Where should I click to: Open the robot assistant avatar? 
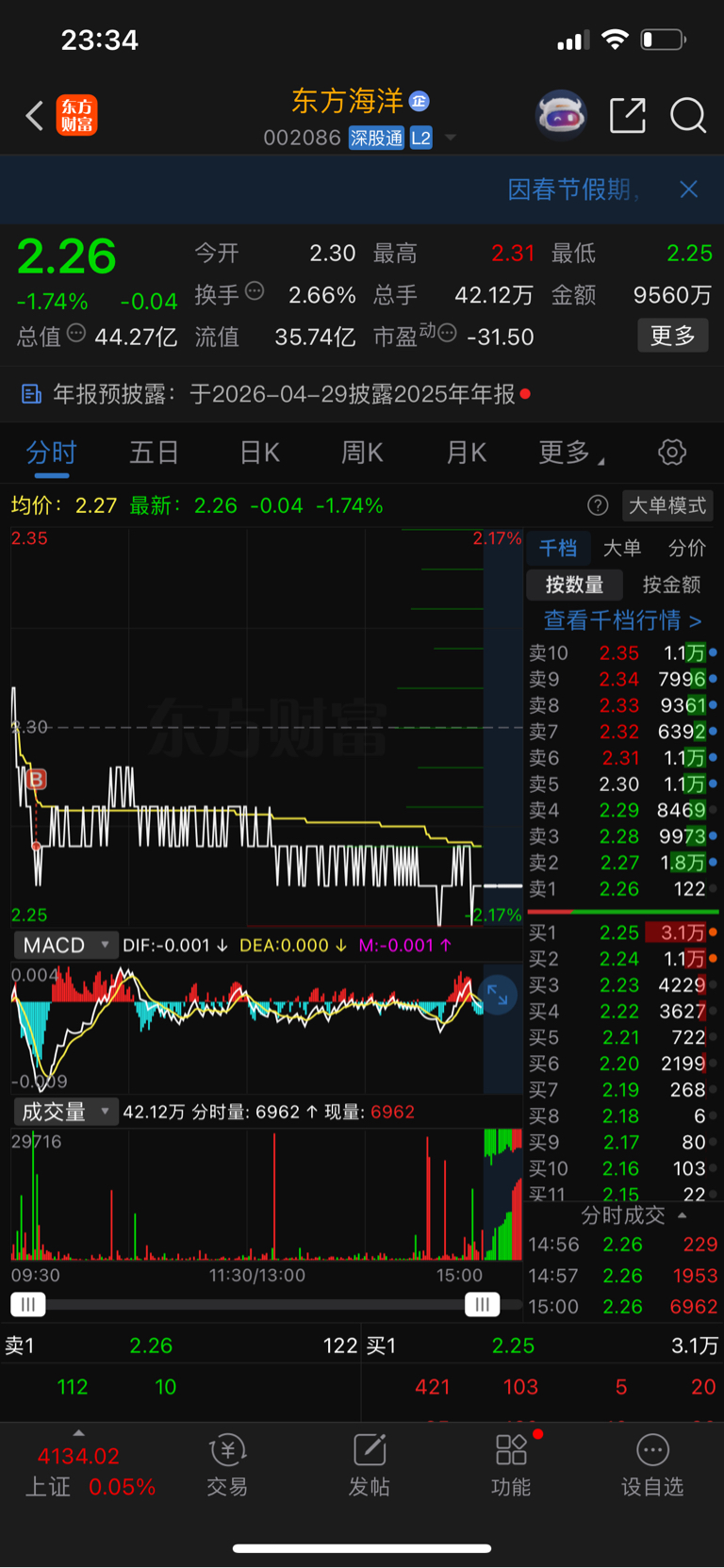tap(561, 116)
